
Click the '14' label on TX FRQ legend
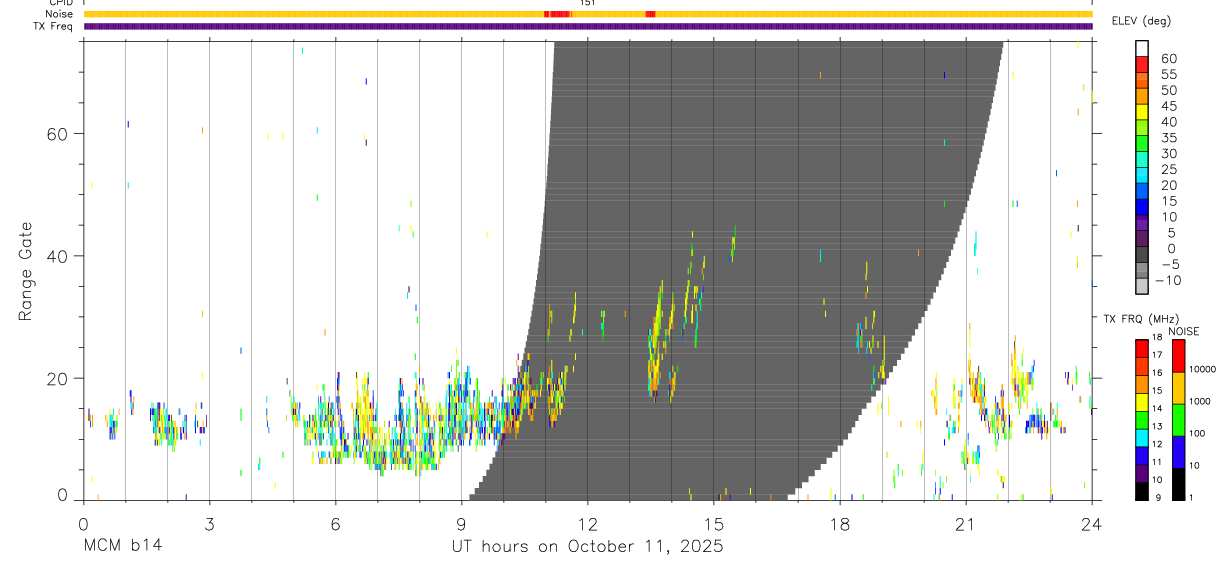click(1156, 408)
